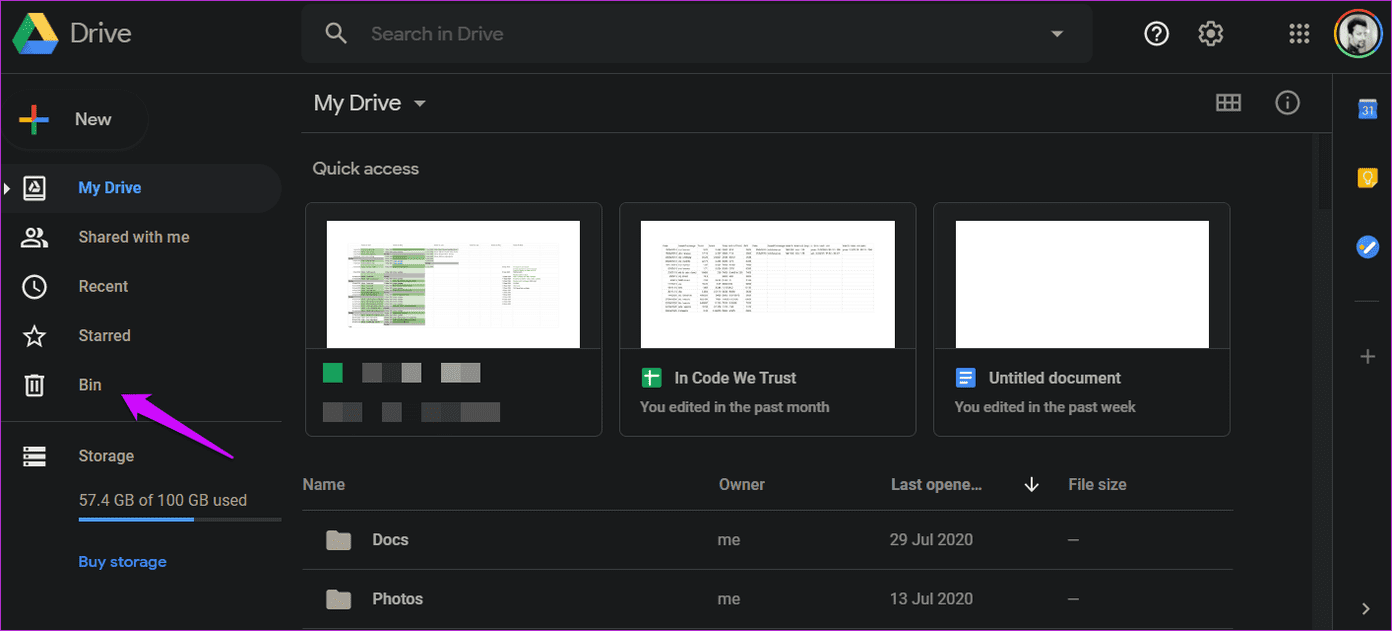Screen dimensions: 1392x631
Task: Sort by the Name column header
Action: click(324, 484)
